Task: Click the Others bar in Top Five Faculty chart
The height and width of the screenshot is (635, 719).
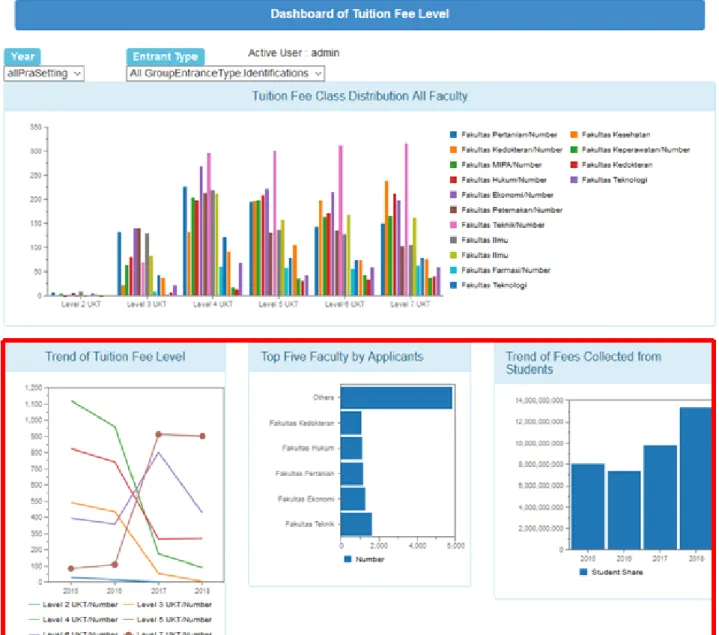Action: coord(397,398)
